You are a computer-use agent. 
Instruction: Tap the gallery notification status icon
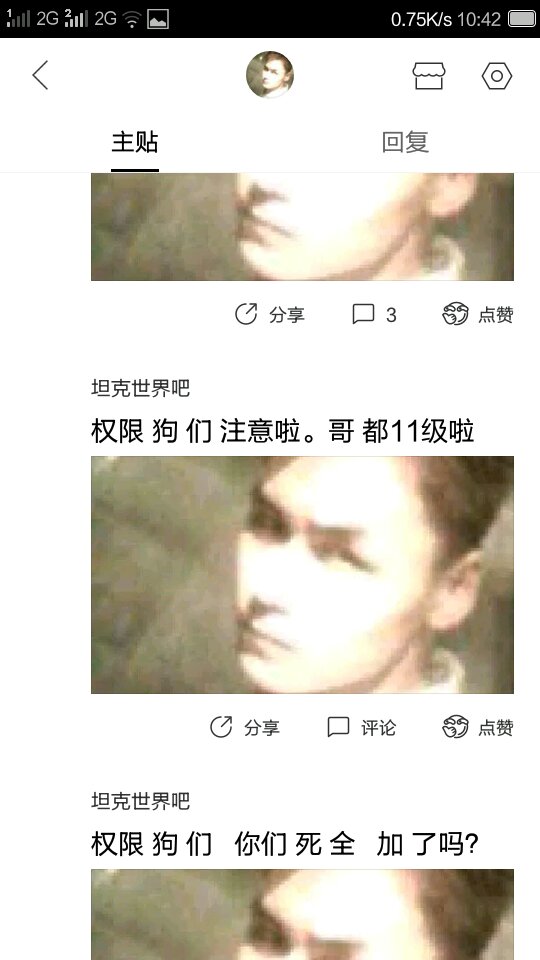click(158, 19)
